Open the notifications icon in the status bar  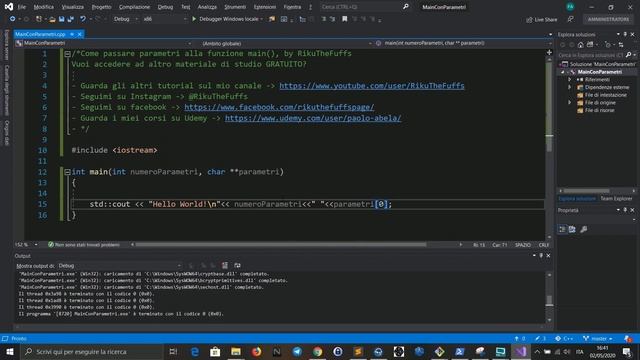(628, 338)
